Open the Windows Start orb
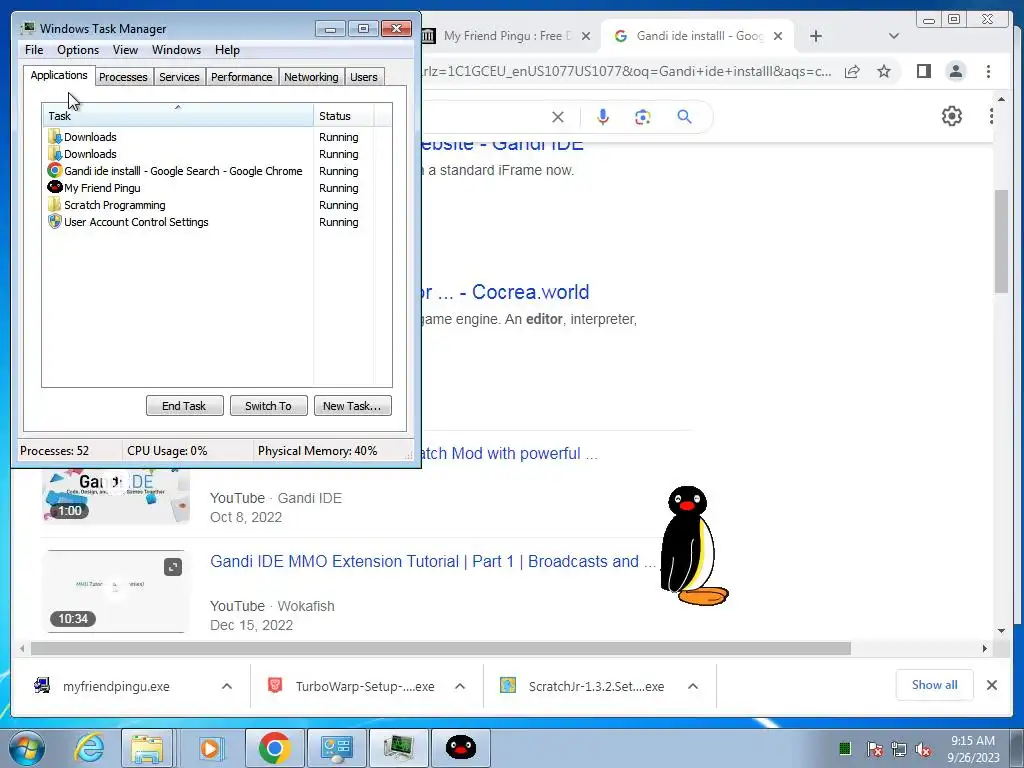The height and width of the screenshot is (768, 1024). (x=27, y=748)
